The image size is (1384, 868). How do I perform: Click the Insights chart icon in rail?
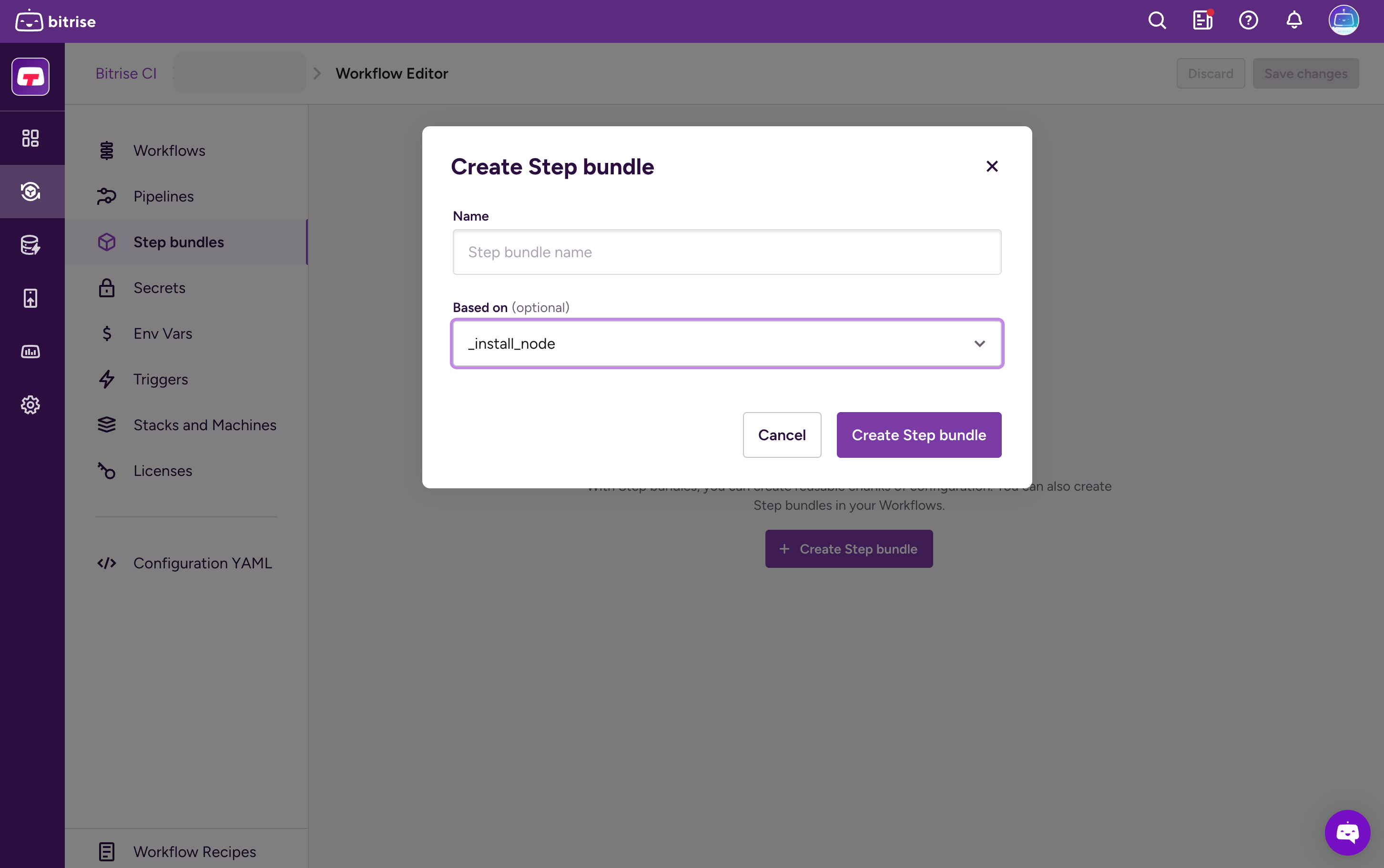[31, 351]
